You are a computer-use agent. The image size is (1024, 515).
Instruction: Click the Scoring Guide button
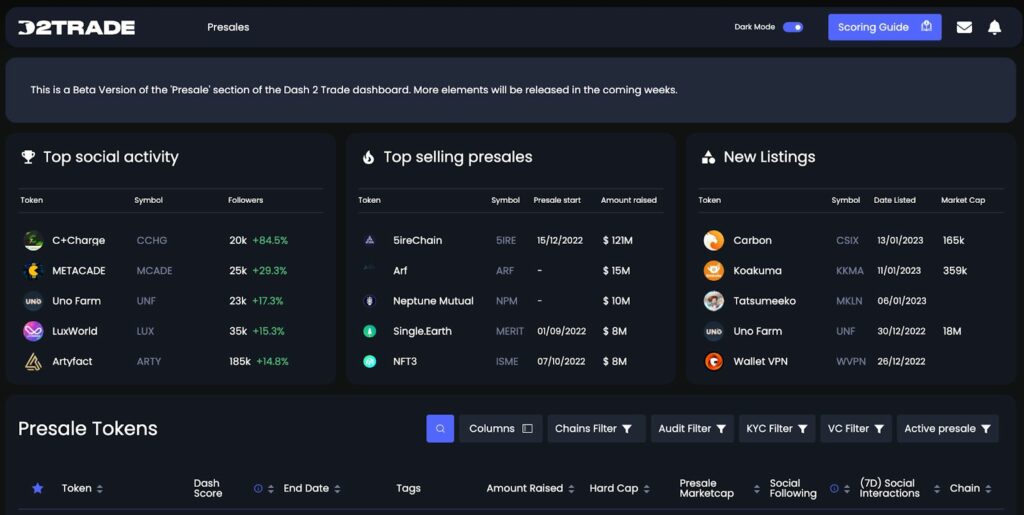[885, 27]
